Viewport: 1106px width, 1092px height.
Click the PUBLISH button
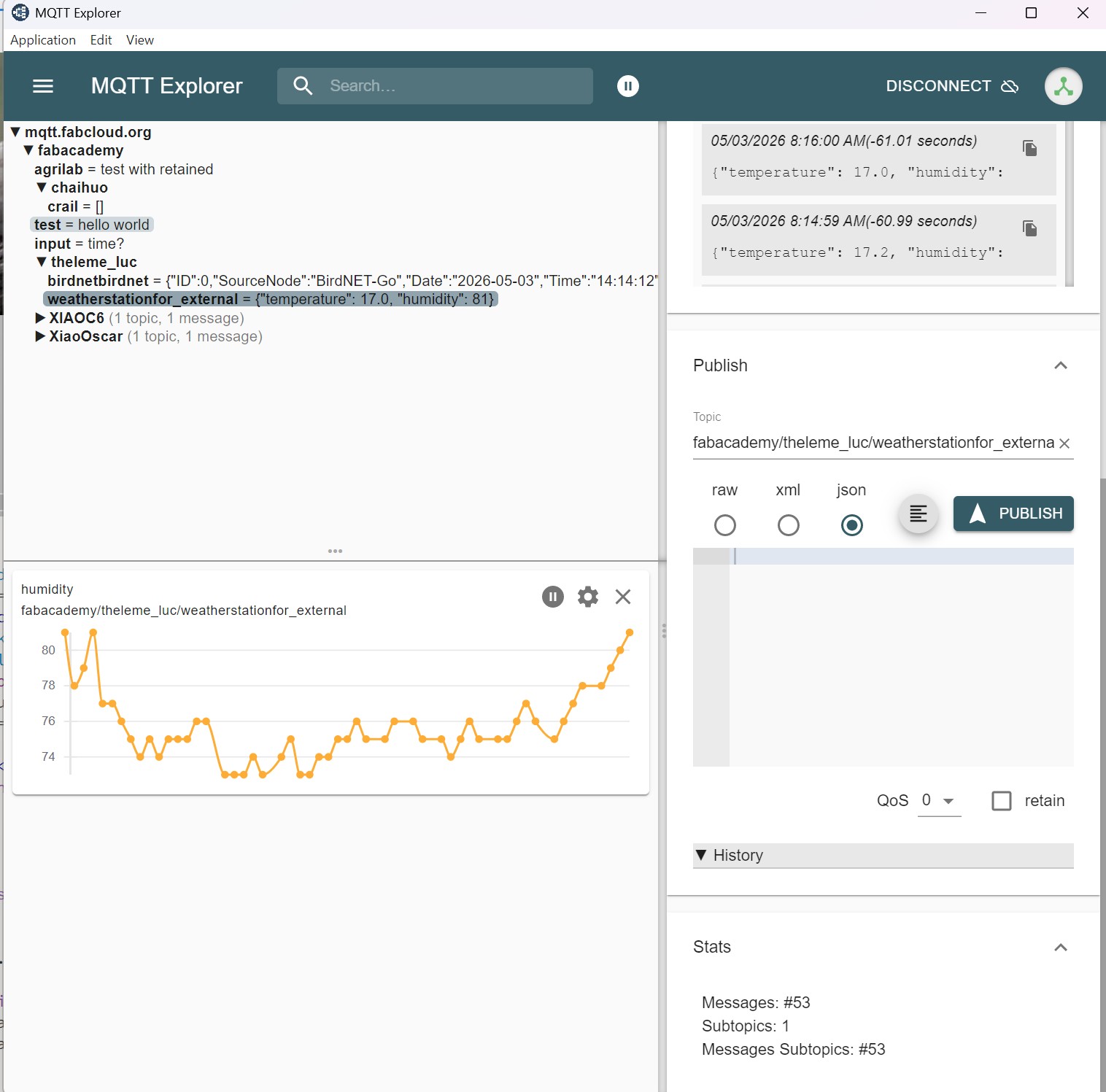1013,514
